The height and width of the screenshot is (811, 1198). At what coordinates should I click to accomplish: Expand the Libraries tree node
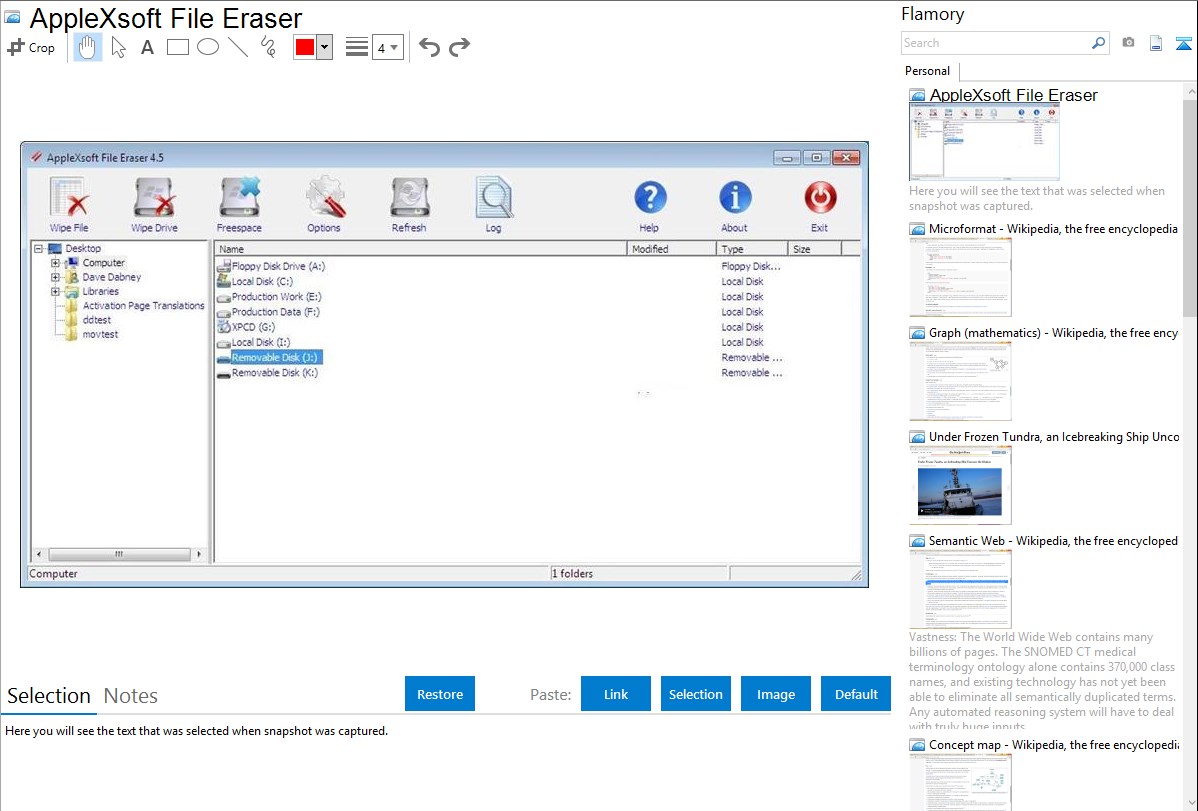[55, 291]
